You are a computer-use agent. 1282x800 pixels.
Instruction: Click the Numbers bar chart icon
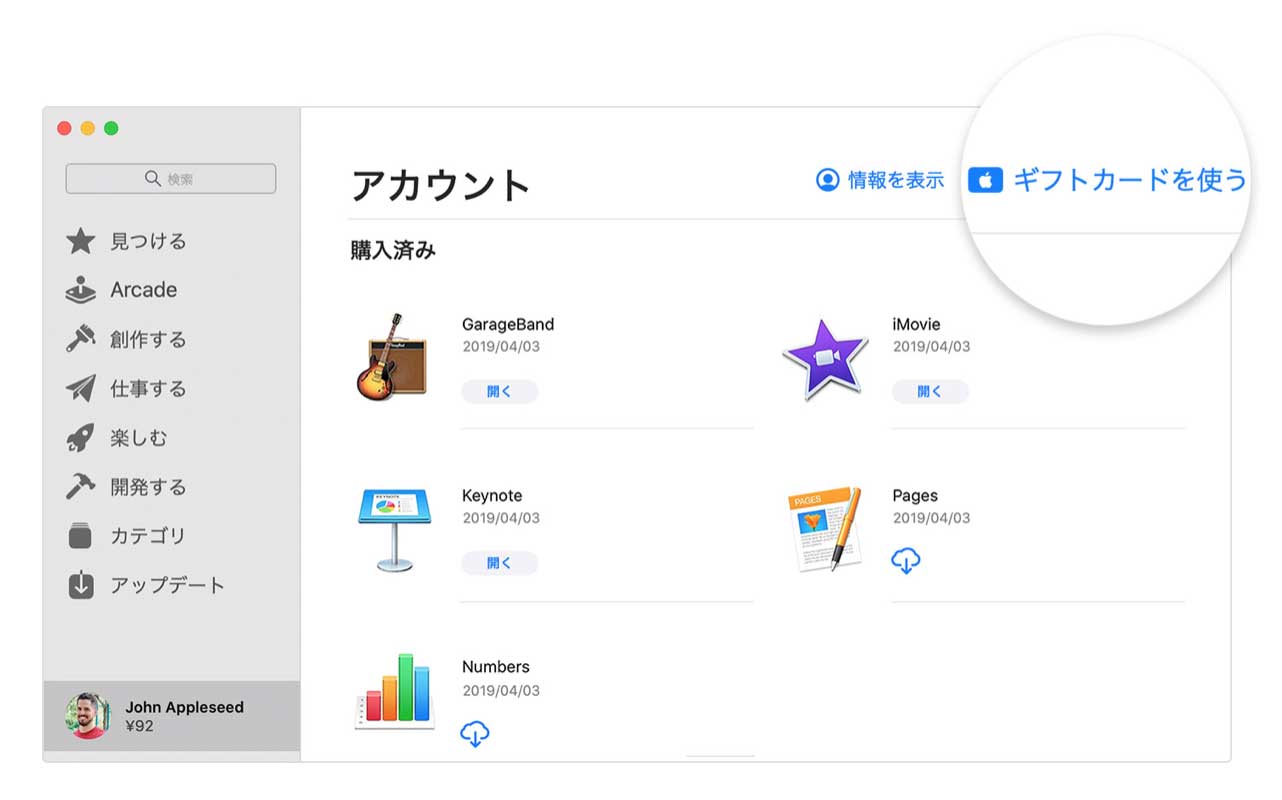point(395,692)
